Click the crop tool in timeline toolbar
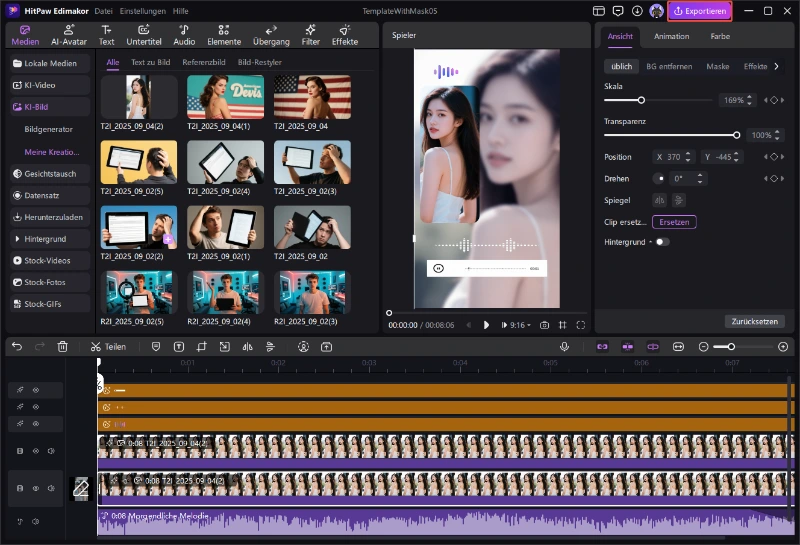The width and height of the screenshot is (800, 545). click(202, 346)
